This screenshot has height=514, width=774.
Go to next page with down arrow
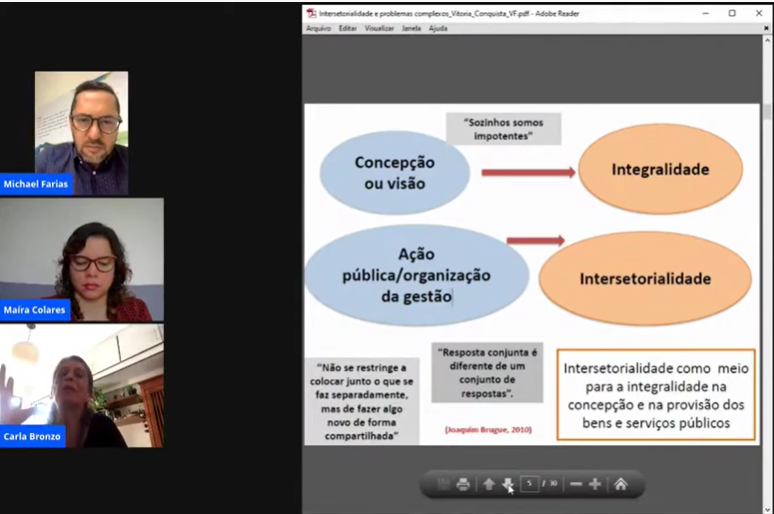click(508, 485)
